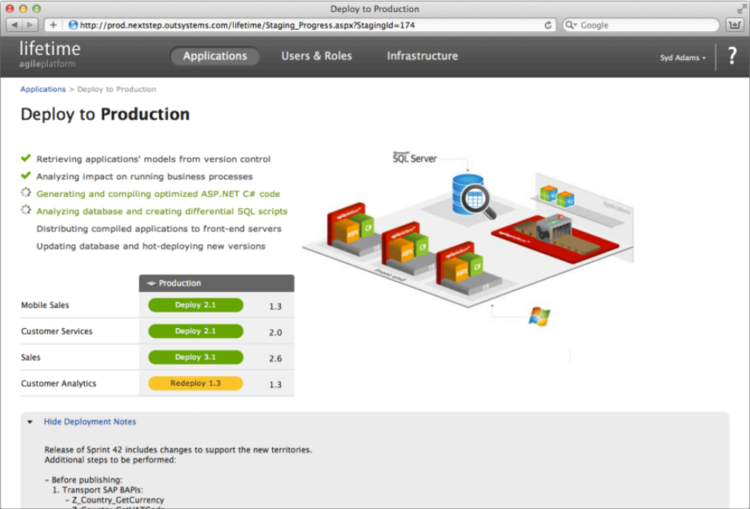Viewport: 750px width, 509px height.
Task: Select the Sales application name
Action: [x=31, y=357]
